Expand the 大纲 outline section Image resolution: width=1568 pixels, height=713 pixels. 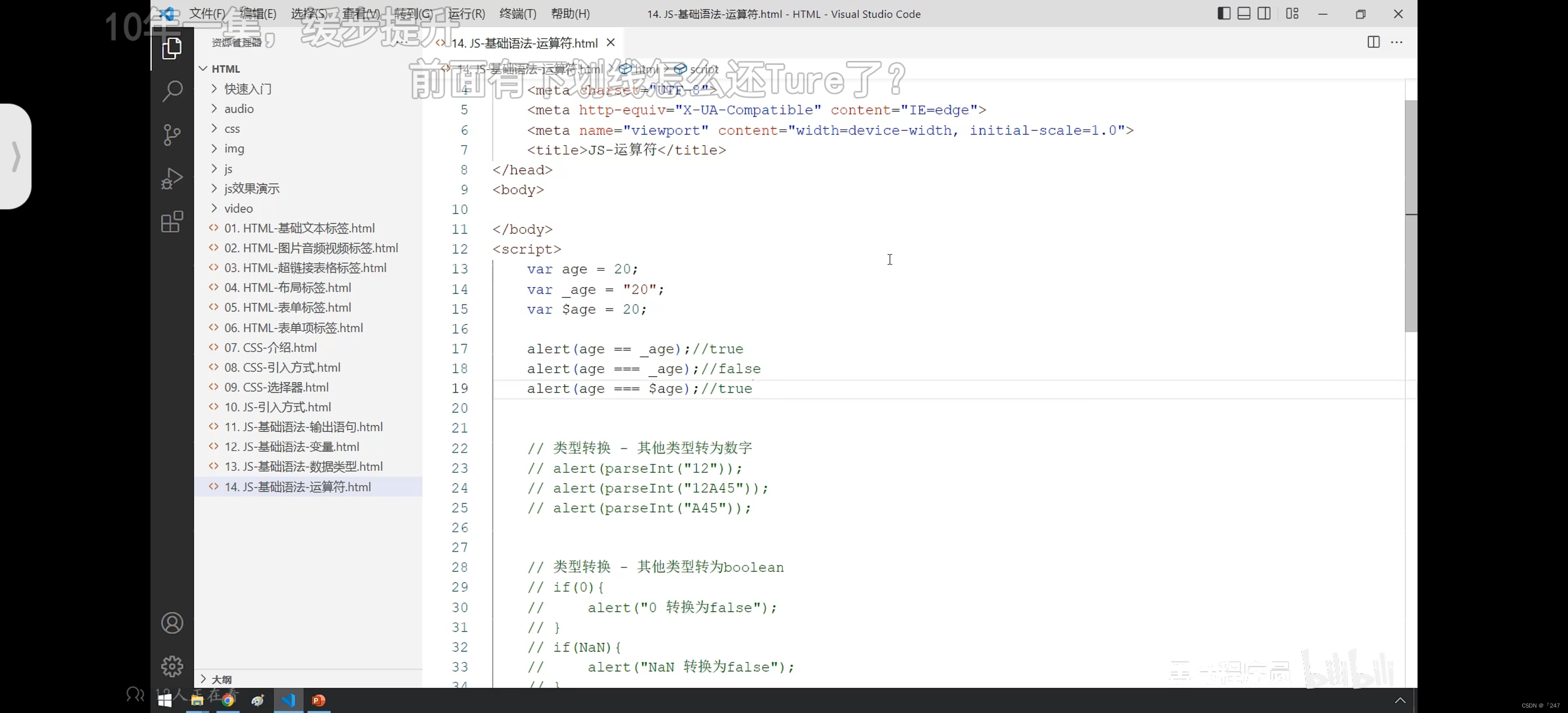click(309, 679)
